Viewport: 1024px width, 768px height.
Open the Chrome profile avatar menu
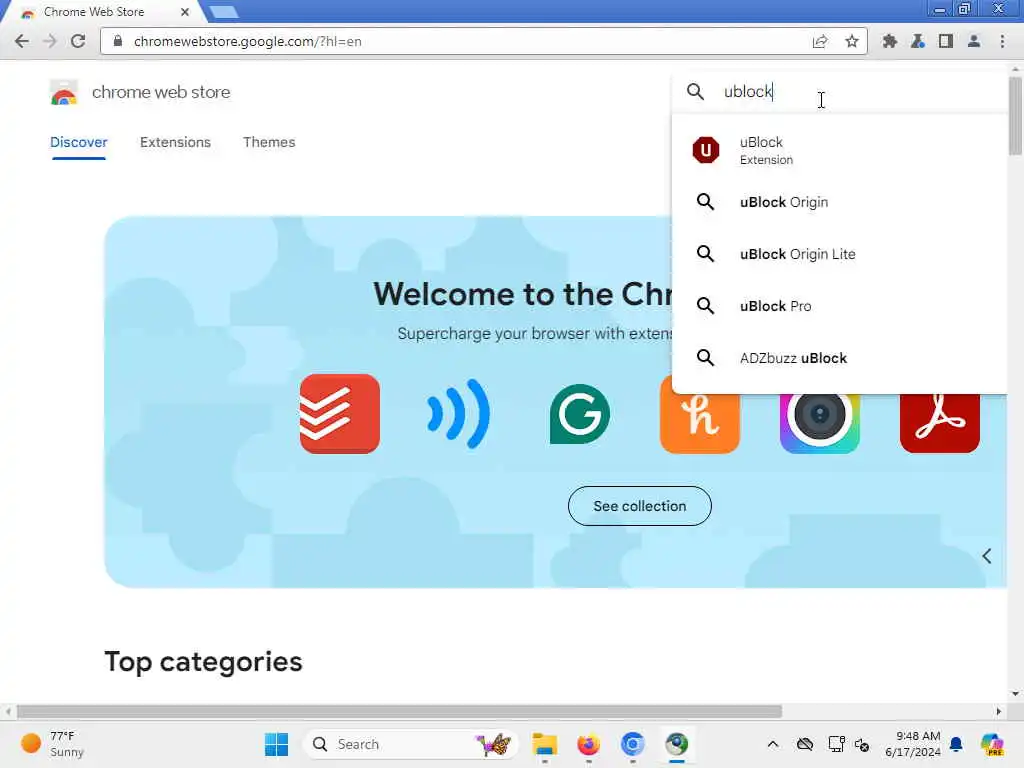point(974,41)
